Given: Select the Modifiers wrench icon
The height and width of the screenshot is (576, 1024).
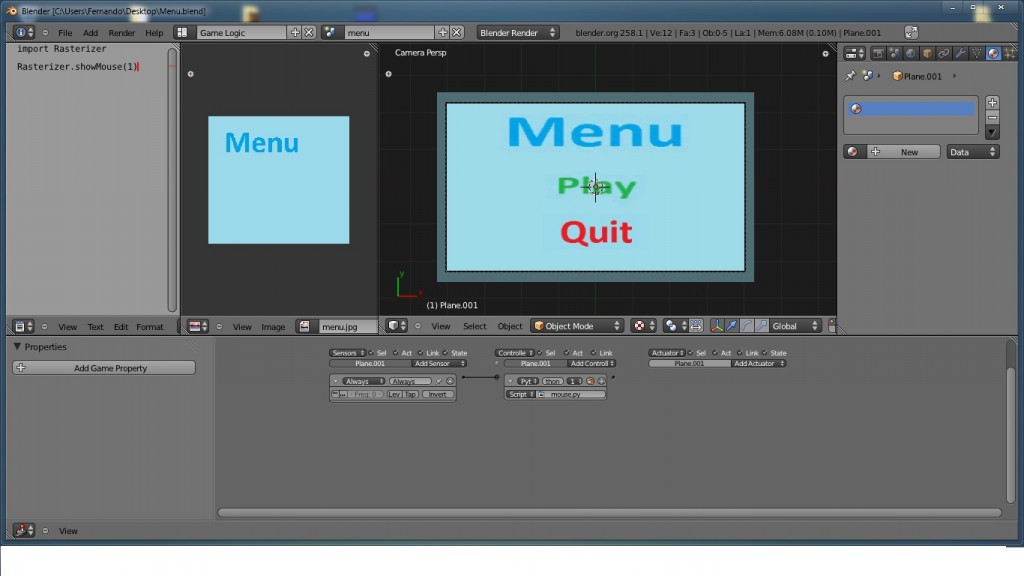Looking at the screenshot, I should [958, 53].
